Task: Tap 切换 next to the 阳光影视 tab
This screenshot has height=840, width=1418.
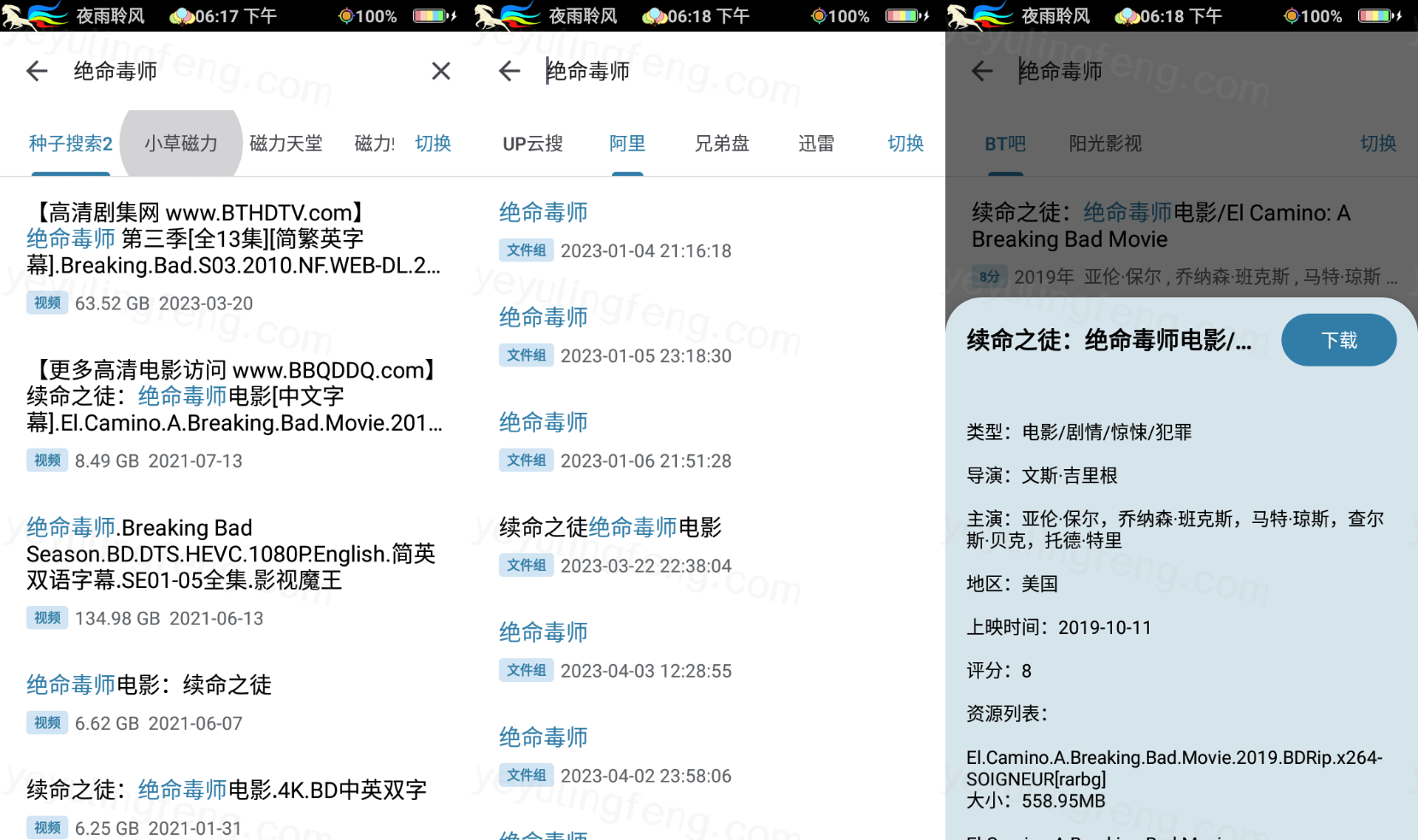Action: coord(1379,144)
